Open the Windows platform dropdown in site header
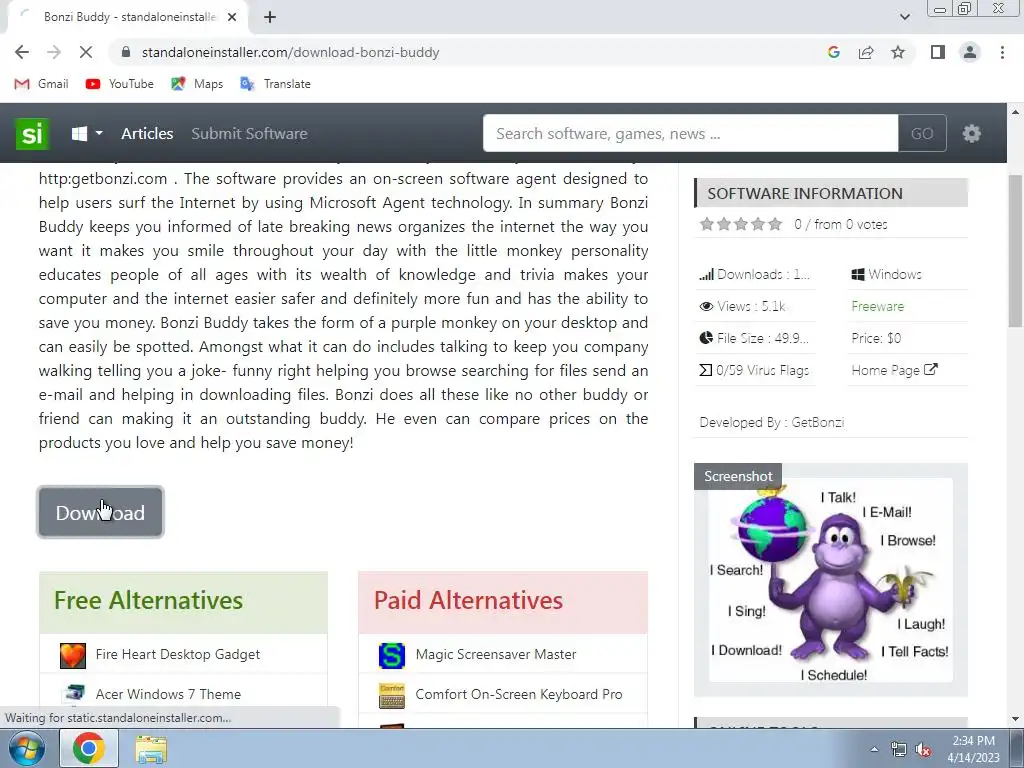This screenshot has height=768, width=1024. (x=87, y=133)
